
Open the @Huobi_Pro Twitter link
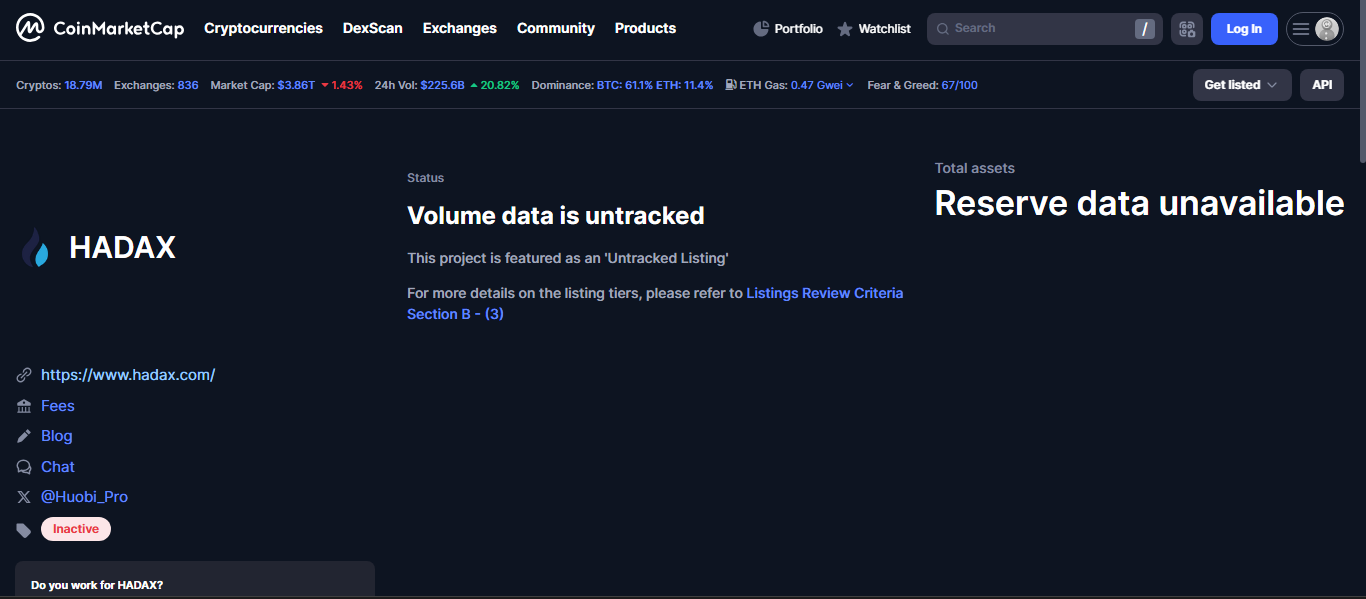[85, 497]
